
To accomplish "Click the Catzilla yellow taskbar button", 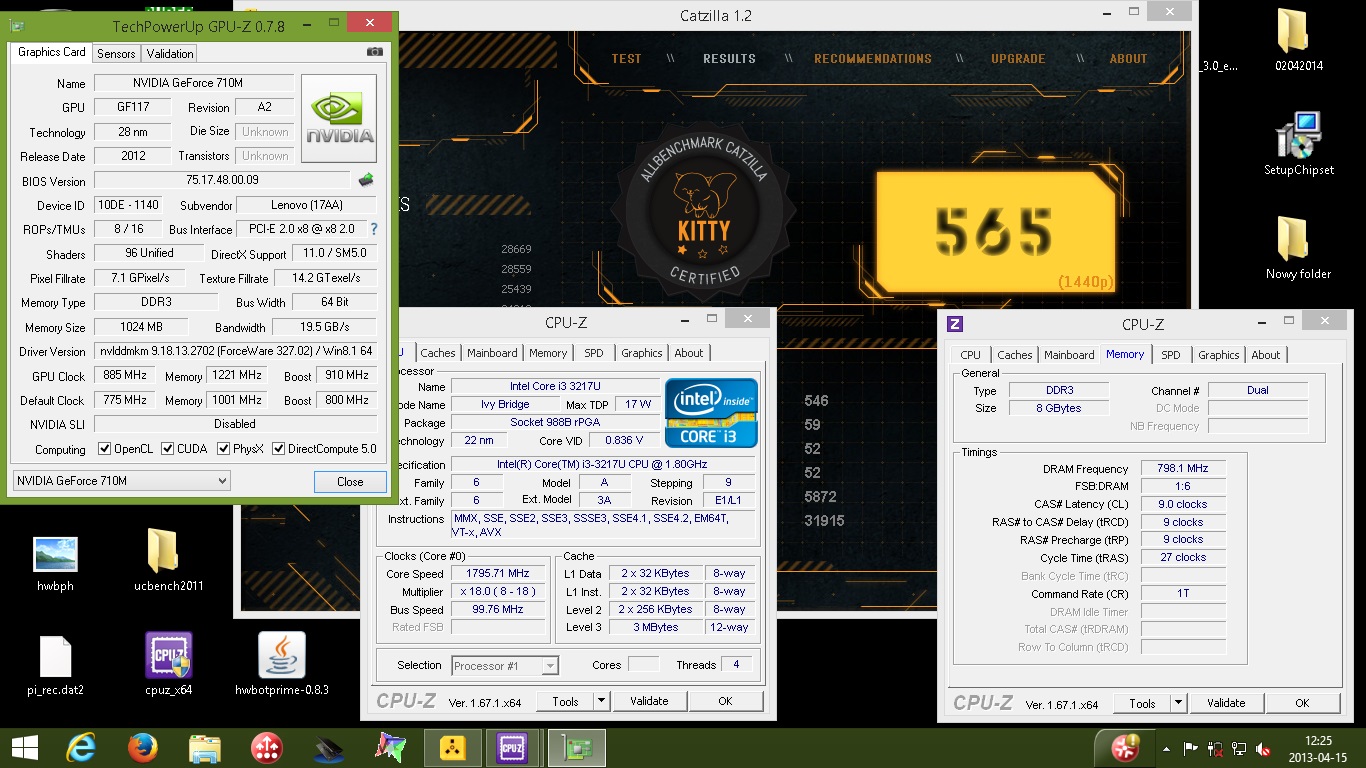I will click(452, 748).
